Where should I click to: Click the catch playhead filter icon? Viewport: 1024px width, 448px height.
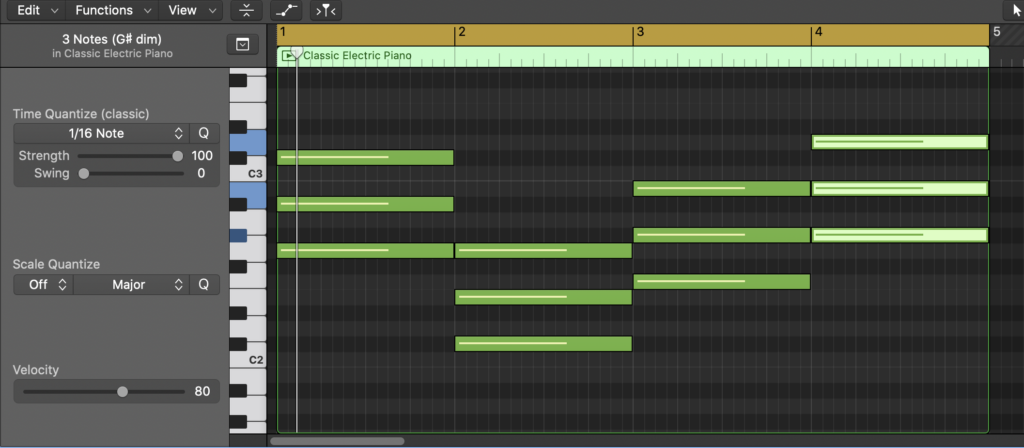[x=326, y=10]
